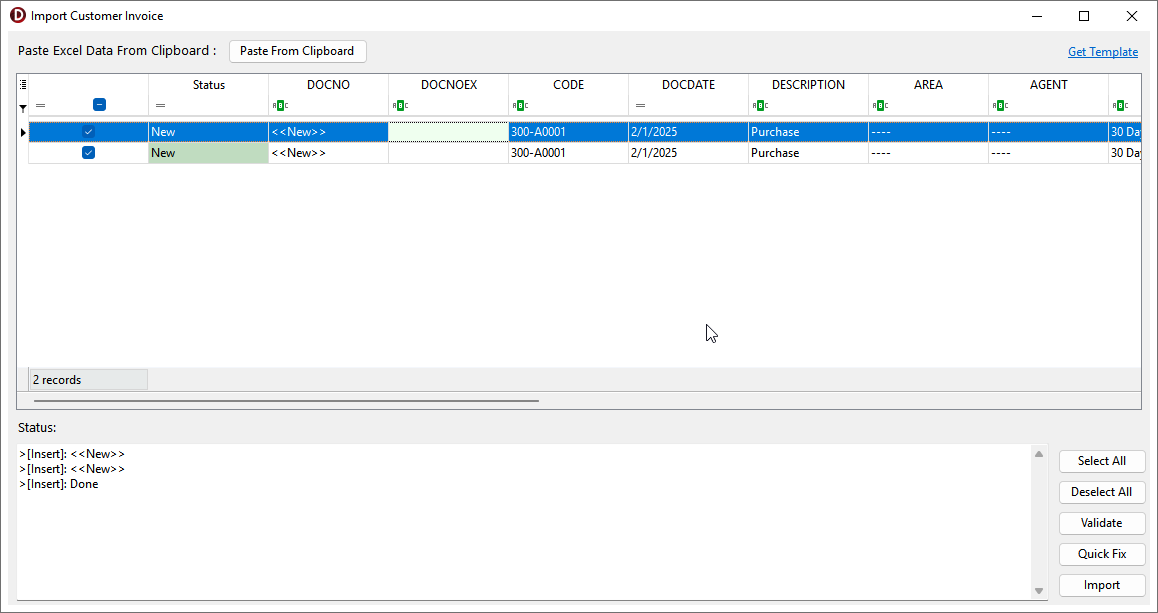
Task: Click the CODE column filter operator icon
Action: [x=520, y=106]
